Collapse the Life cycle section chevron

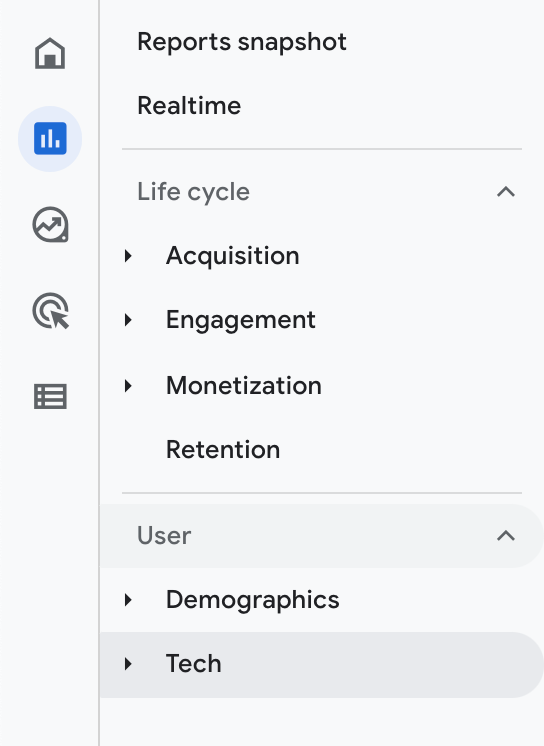tap(505, 192)
